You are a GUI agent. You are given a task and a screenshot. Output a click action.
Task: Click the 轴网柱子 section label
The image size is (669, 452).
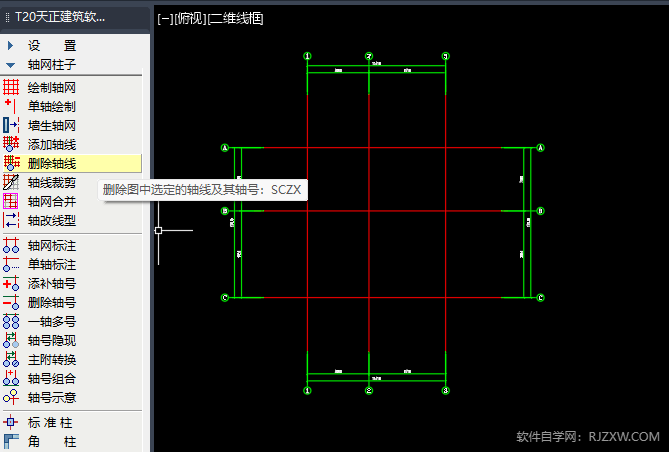pos(52,64)
